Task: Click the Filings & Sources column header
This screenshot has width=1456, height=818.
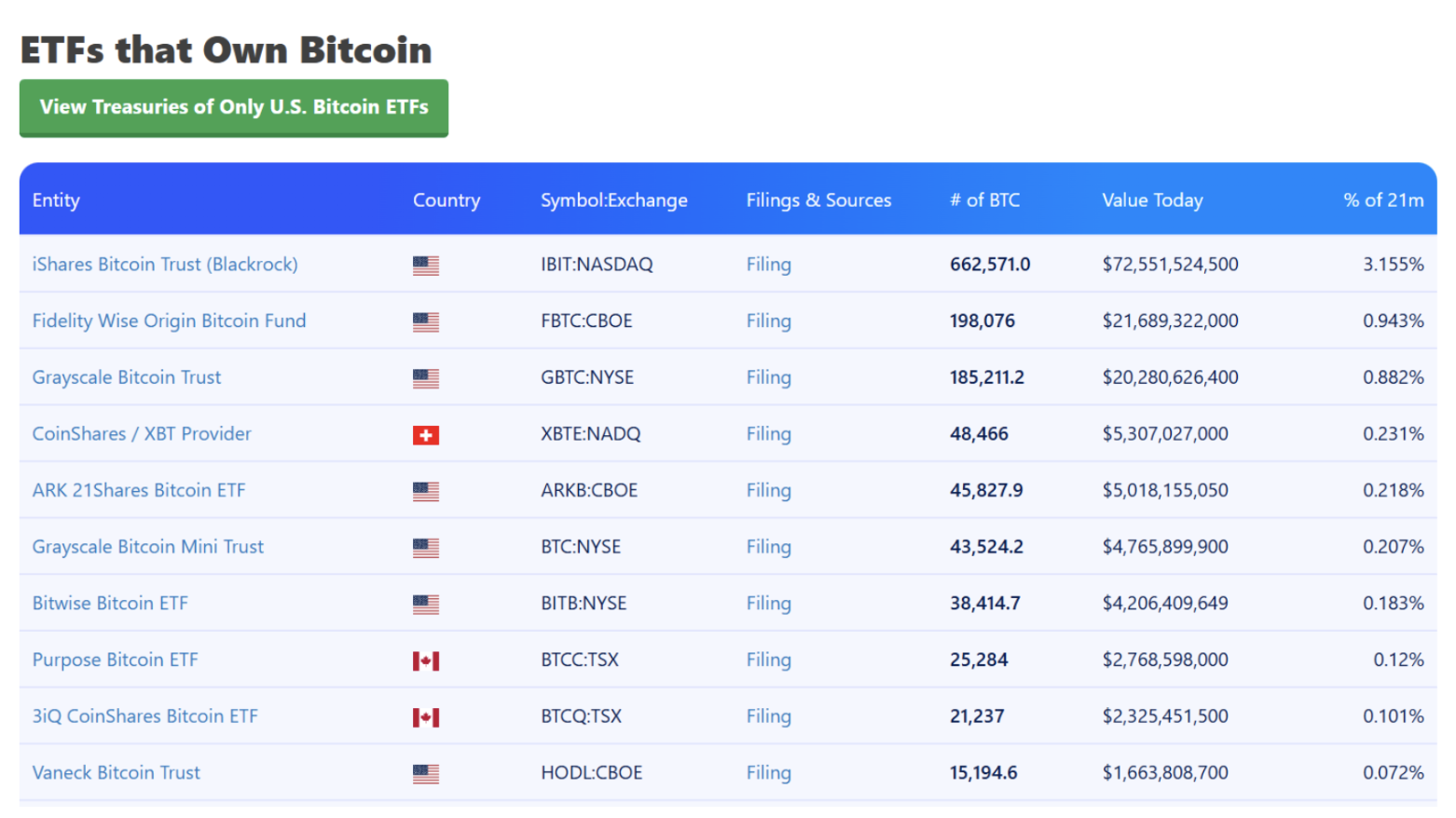Action: pyautogui.click(x=818, y=200)
